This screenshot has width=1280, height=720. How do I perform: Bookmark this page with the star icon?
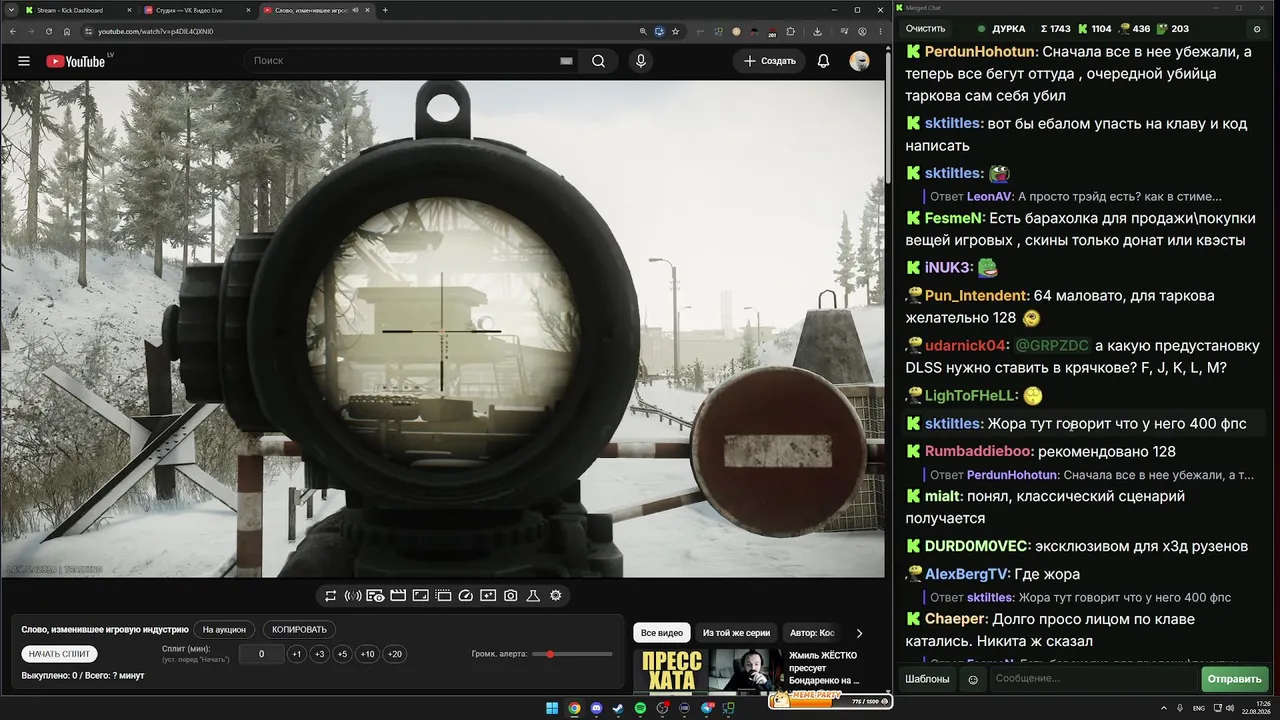pos(674,31)
